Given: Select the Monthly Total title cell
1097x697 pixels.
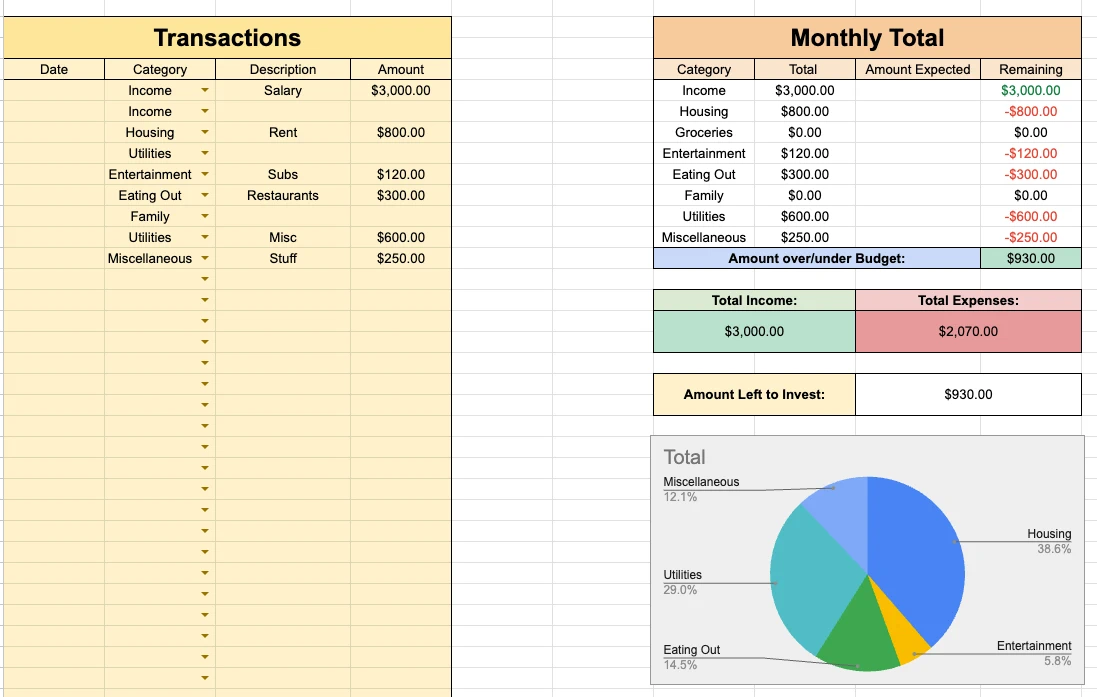Looking at the screenshot, I should (x=868, y=38).
